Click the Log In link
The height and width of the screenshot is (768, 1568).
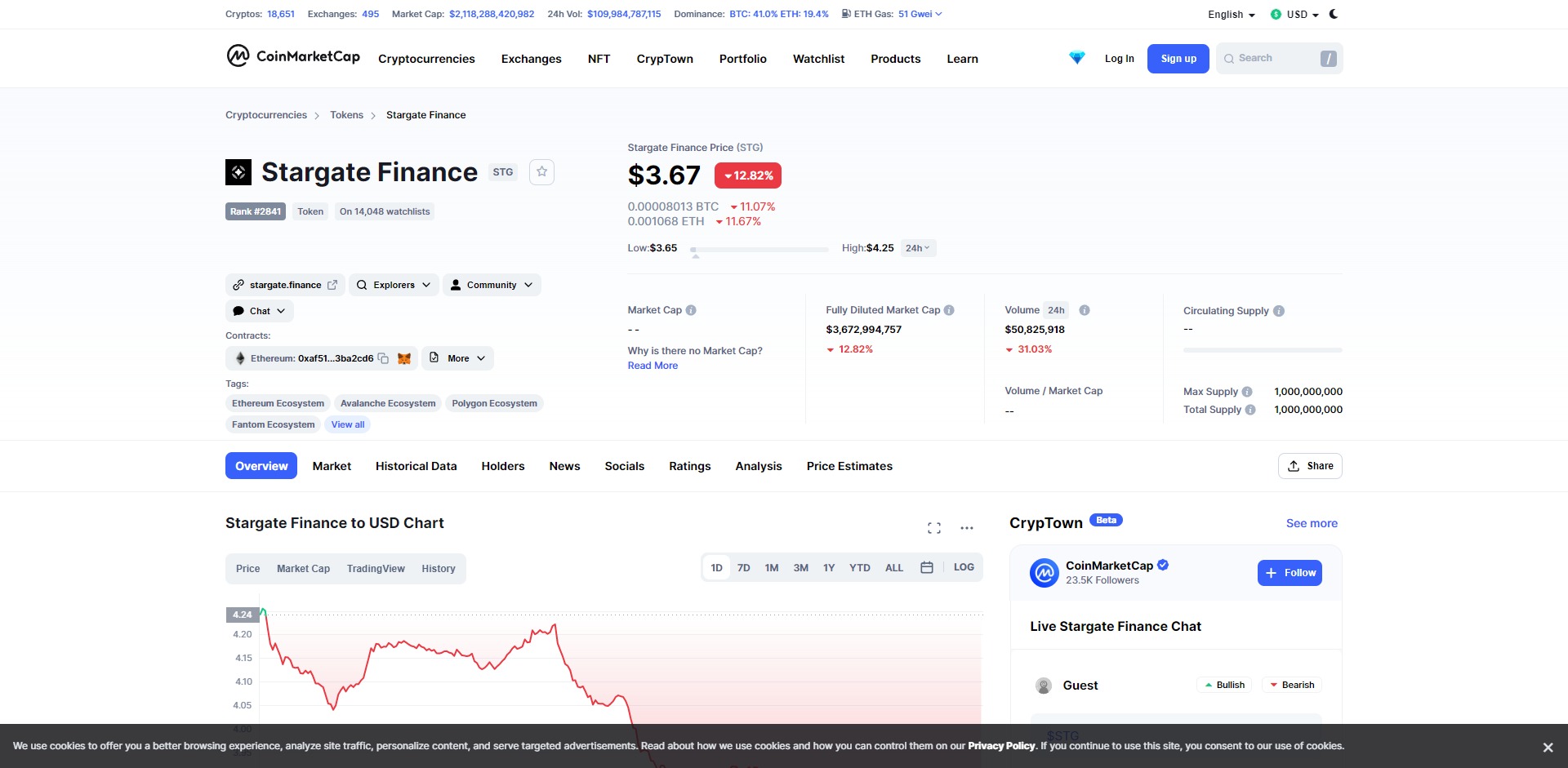click(x=1119, y=59)
